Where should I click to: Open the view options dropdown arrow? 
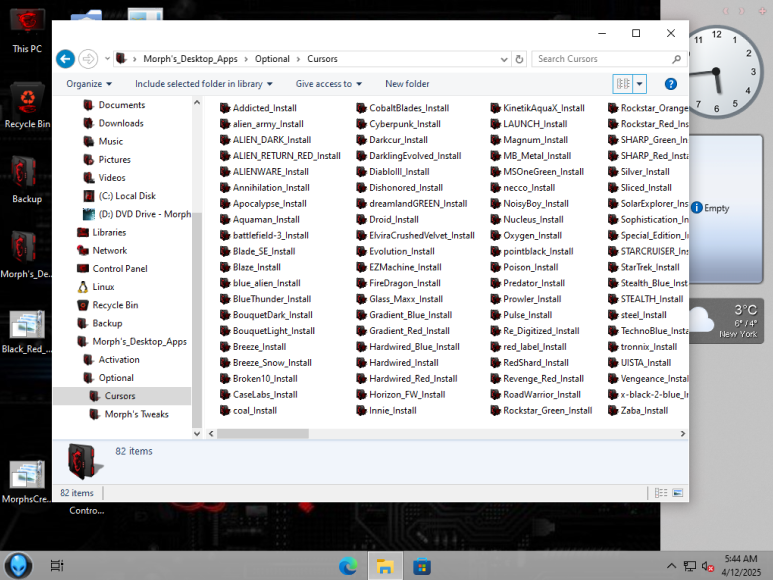pos(639,84)
